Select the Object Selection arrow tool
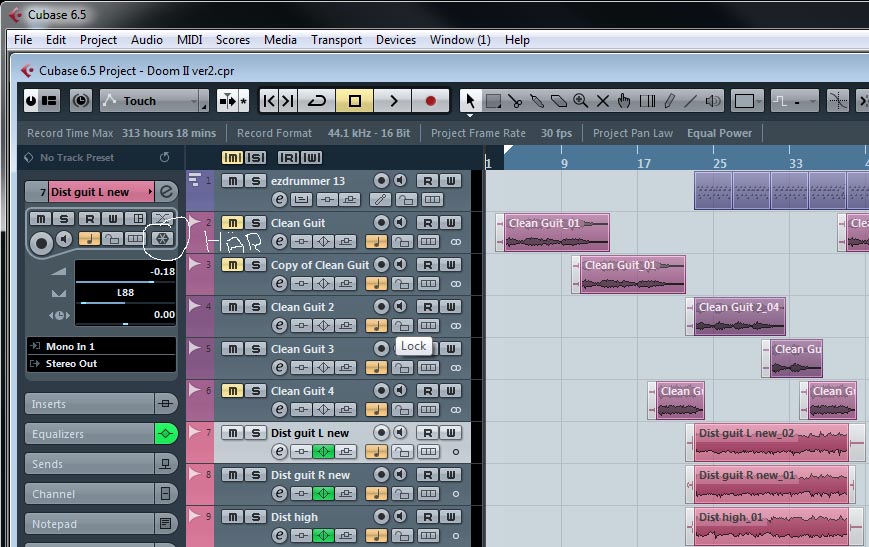Image resolution: width=869 pixels, height=547 pixels. pos(470,101)
